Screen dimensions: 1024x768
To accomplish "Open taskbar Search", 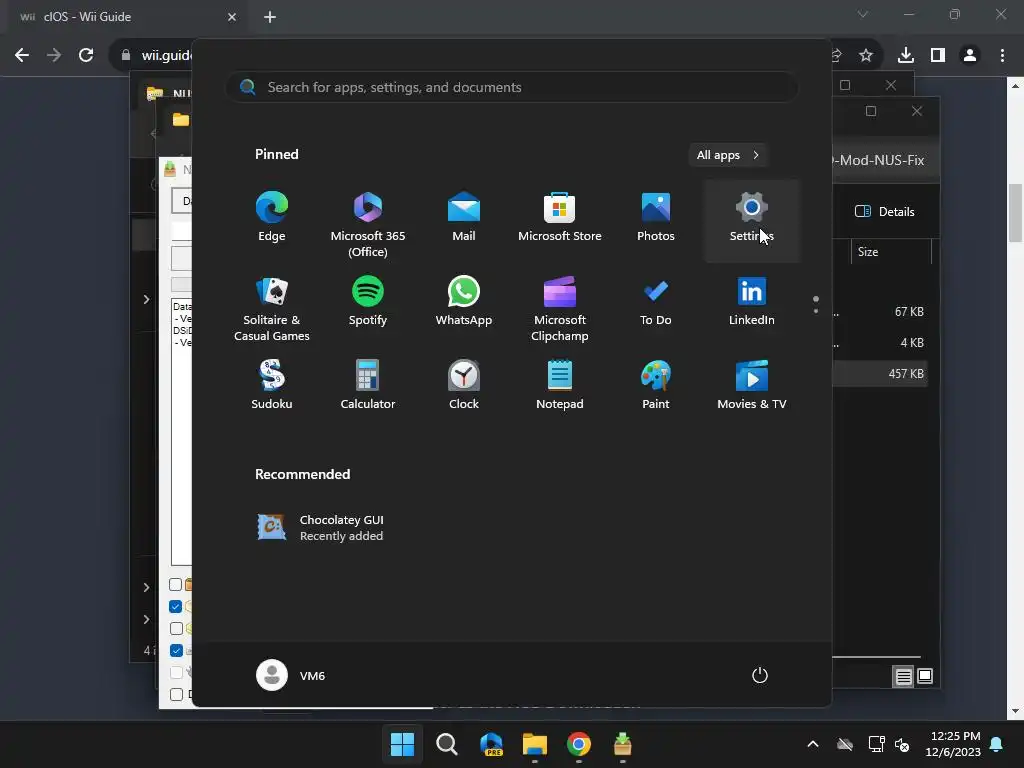I will coord(447,744).
